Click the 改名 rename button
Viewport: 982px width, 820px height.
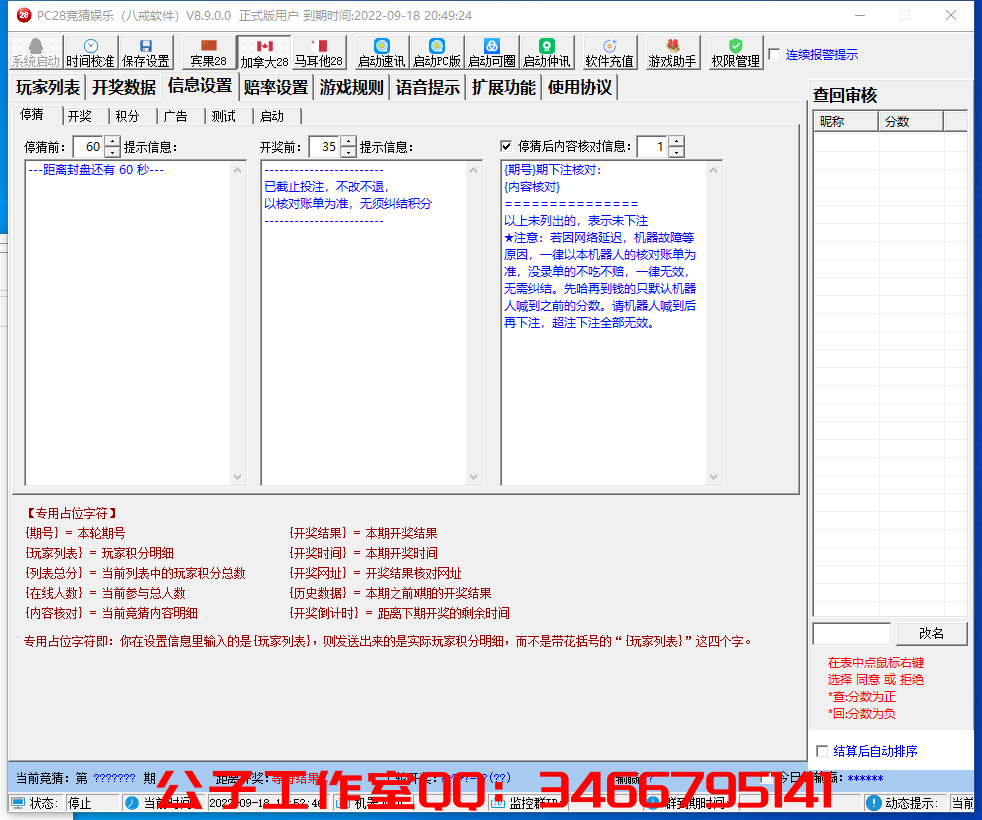(931, 633)
